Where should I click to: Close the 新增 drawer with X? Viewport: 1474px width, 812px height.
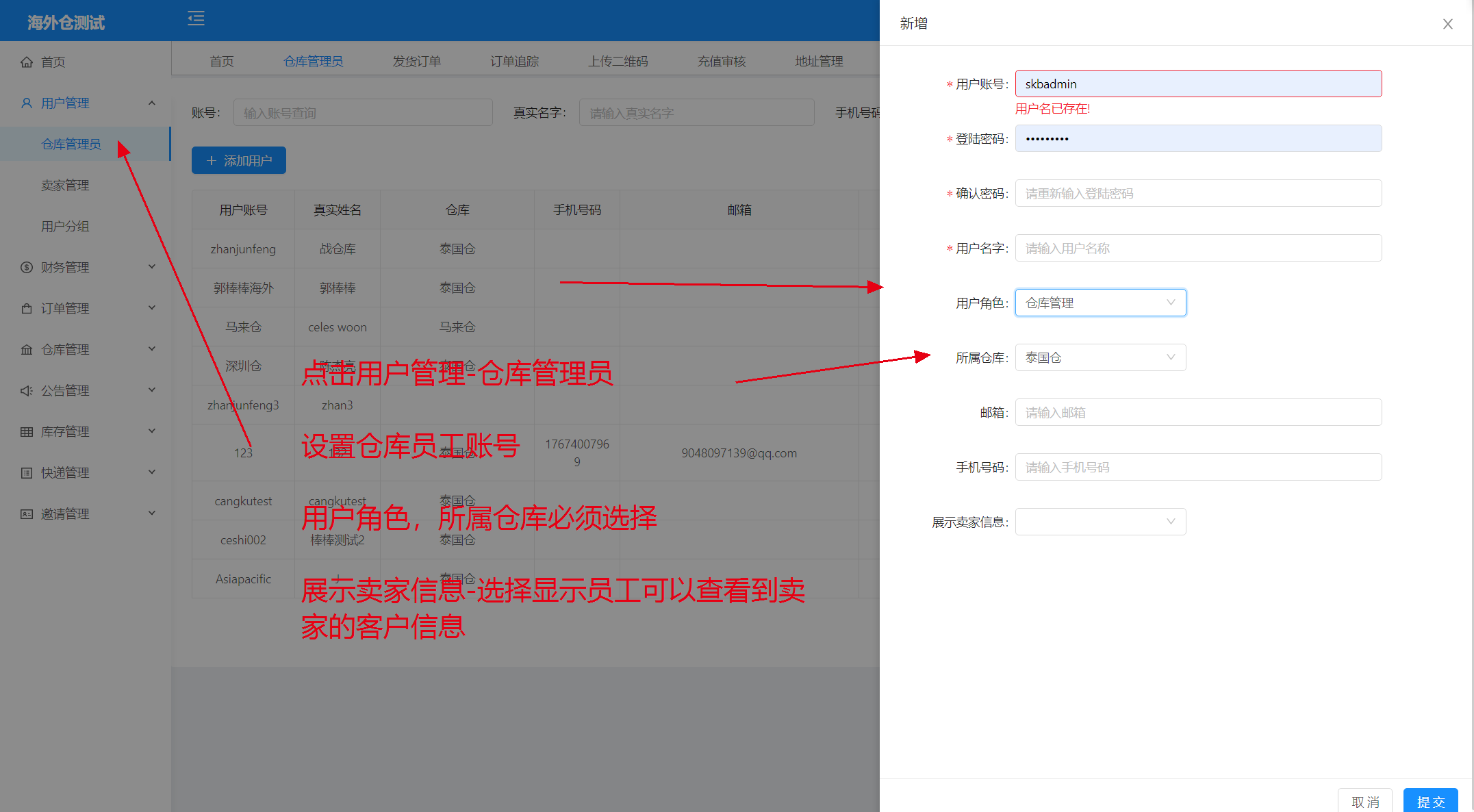point(1447,24)
